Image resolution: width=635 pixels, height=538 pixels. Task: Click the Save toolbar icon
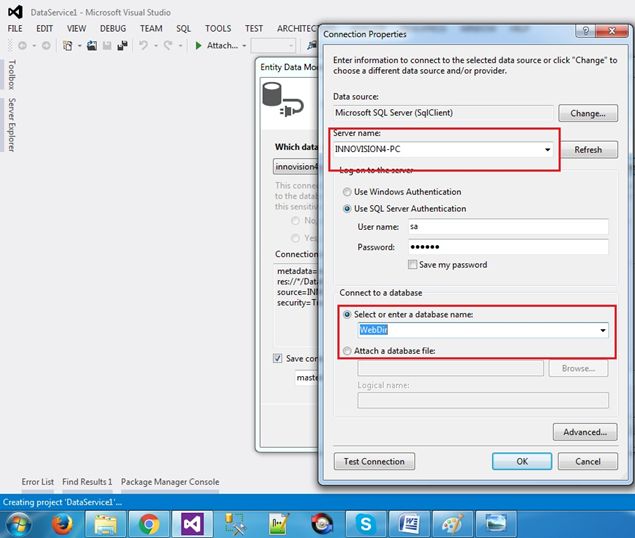[x=107, y=46]
